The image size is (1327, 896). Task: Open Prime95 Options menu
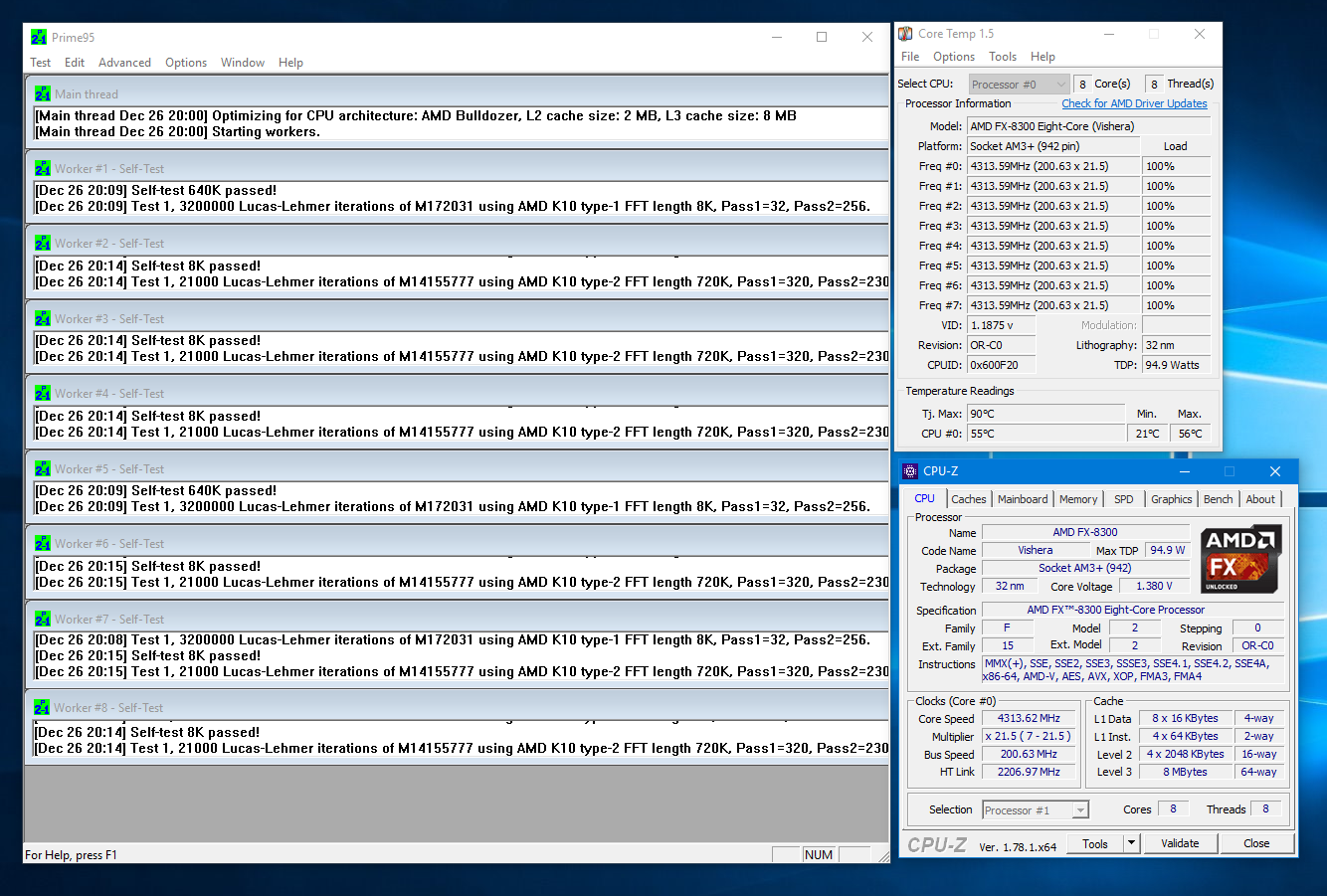pos(186,63)
